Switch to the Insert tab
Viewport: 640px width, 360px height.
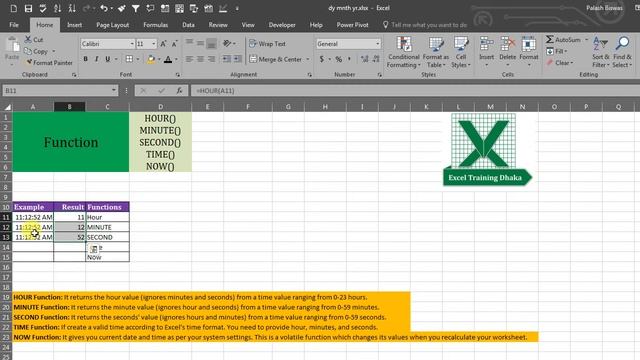point(74,25)
